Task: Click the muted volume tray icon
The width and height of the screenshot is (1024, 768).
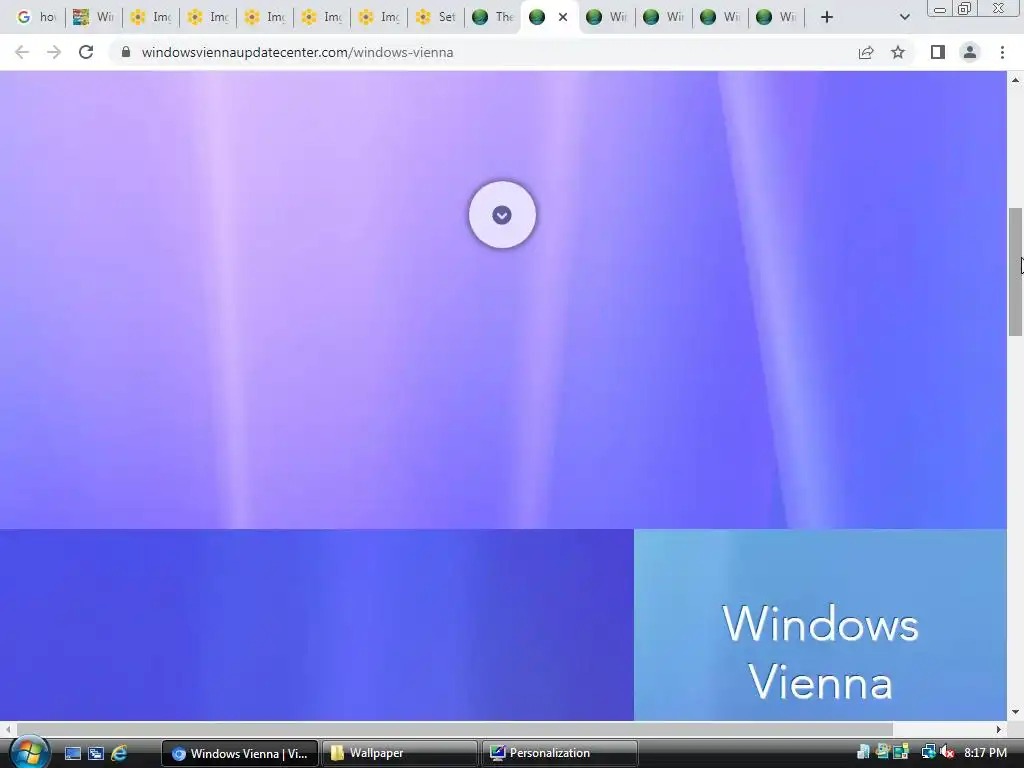Action: (948, 753)
